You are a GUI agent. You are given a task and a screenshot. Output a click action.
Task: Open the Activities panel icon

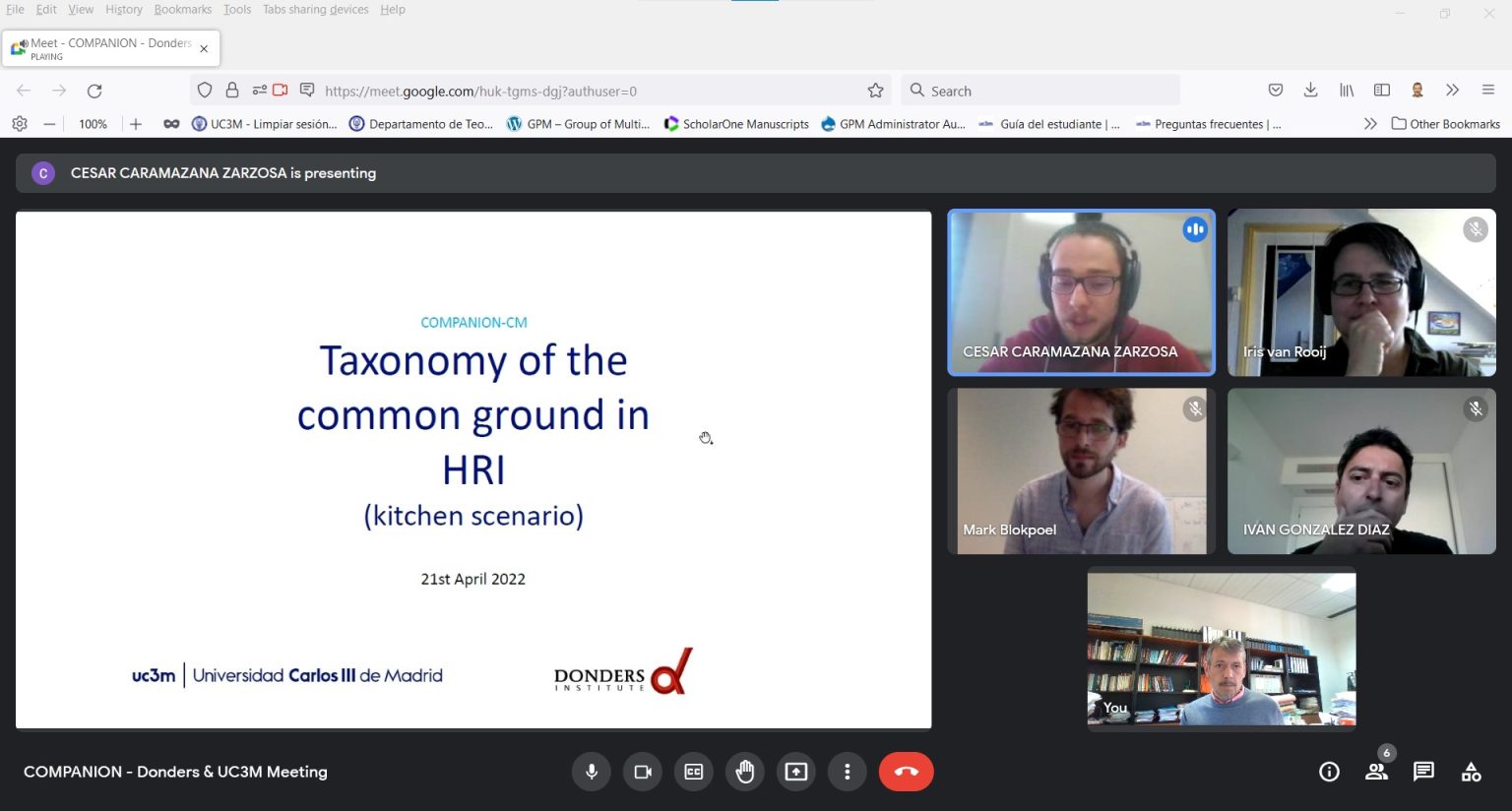click(1471, 772)
